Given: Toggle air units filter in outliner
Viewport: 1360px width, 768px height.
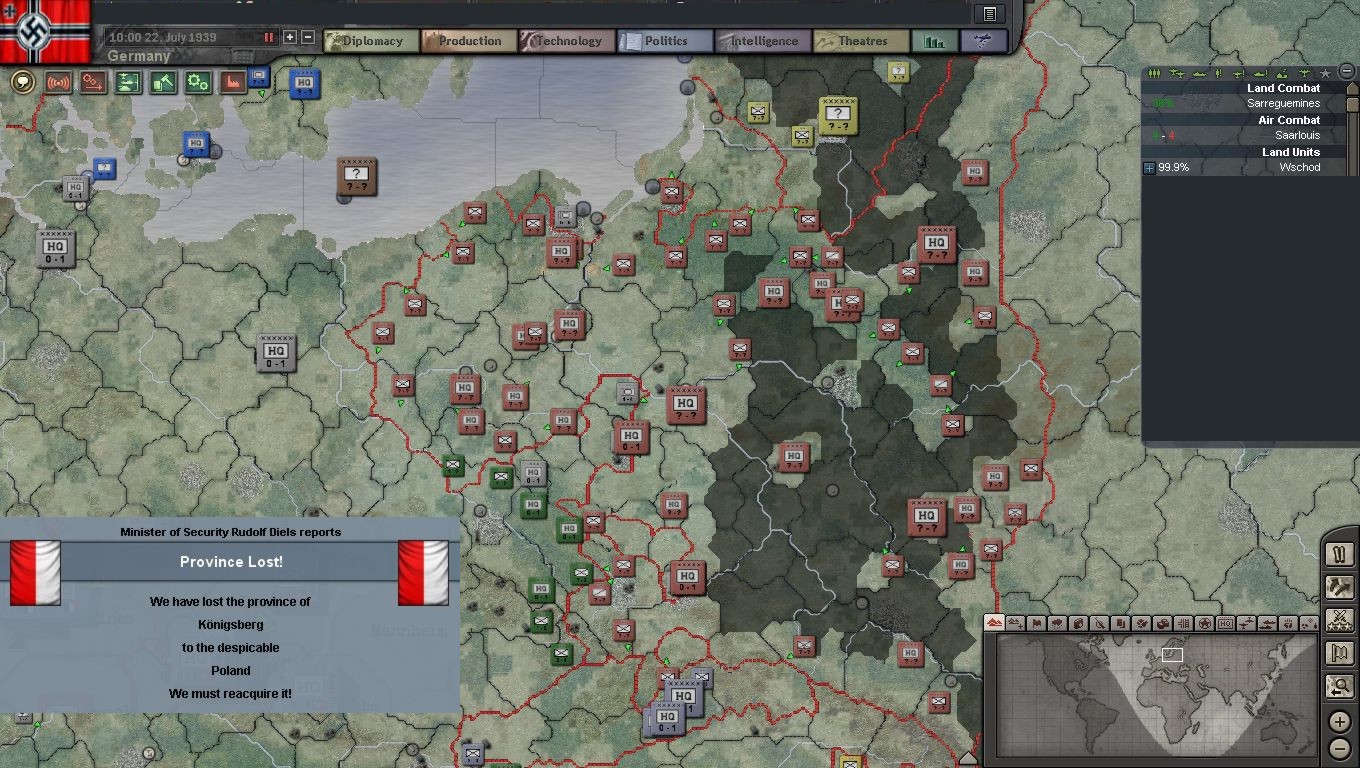Looking at the screenshot, I should [1175, 74].
